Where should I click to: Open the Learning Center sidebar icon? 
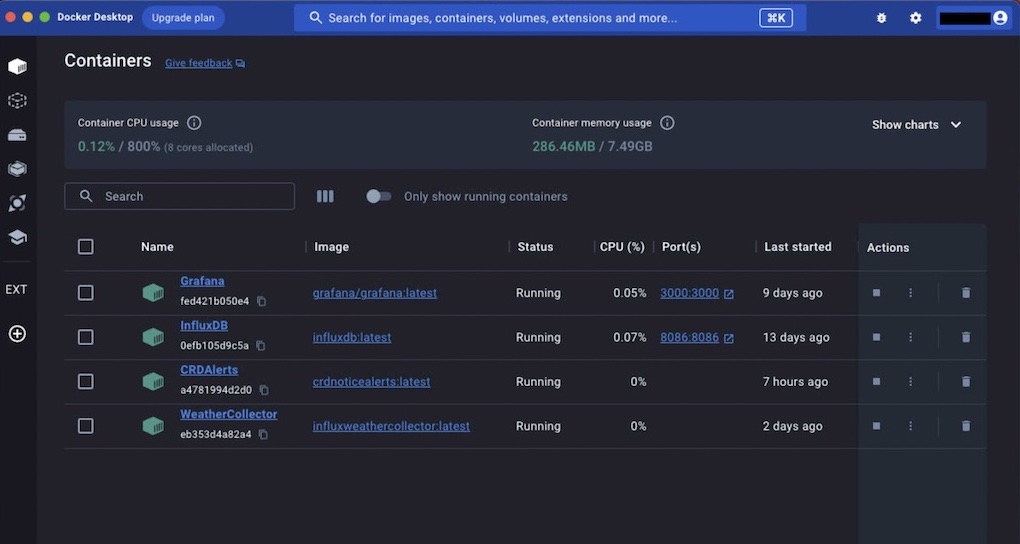point(18,237)
